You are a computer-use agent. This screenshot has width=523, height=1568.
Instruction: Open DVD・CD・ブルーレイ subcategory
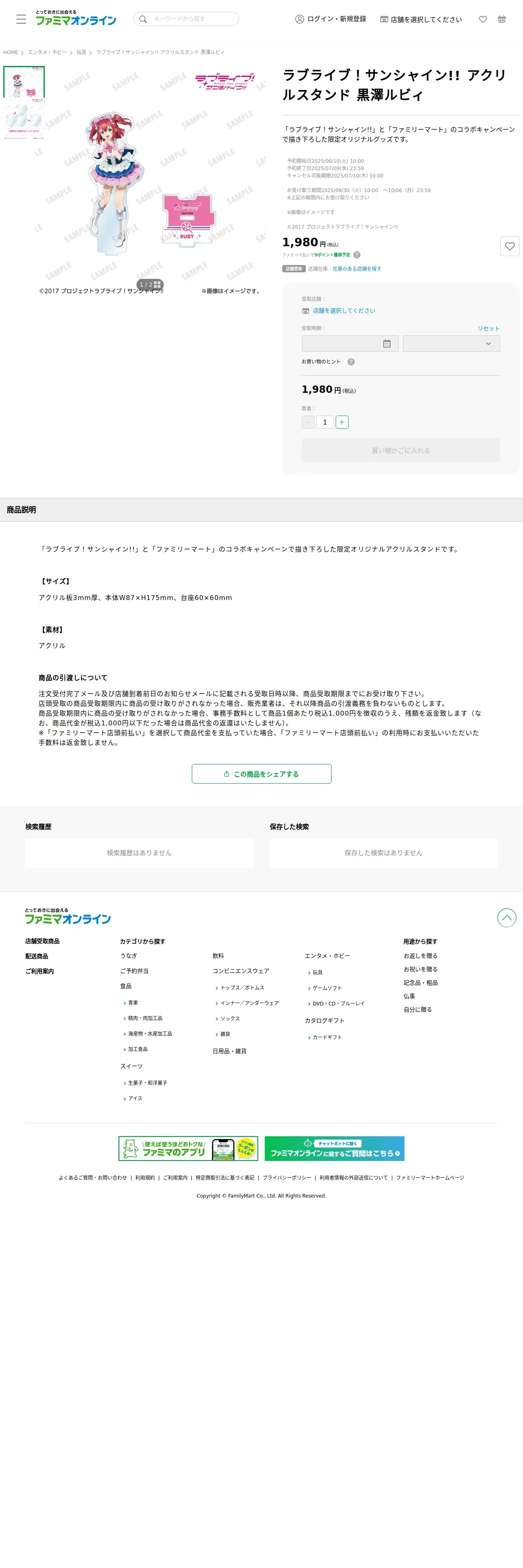338,1004
